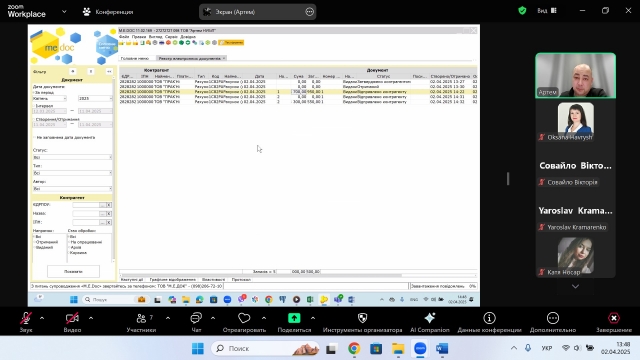Screen dimensions: 640x360
Task: Click the ЄДРПОУ input field
Action: [86, 204]
